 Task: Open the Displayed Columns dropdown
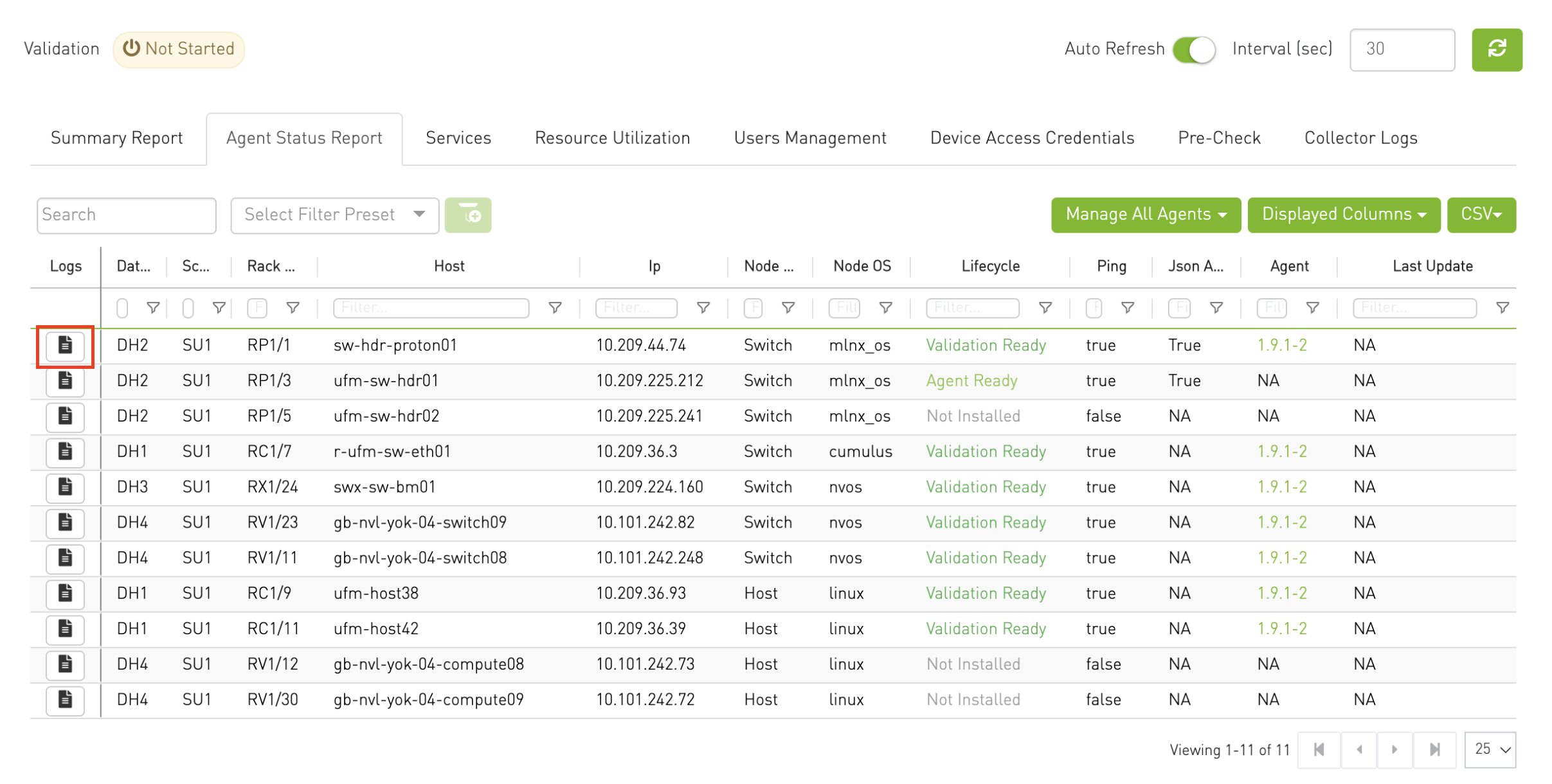point(1344,215)
